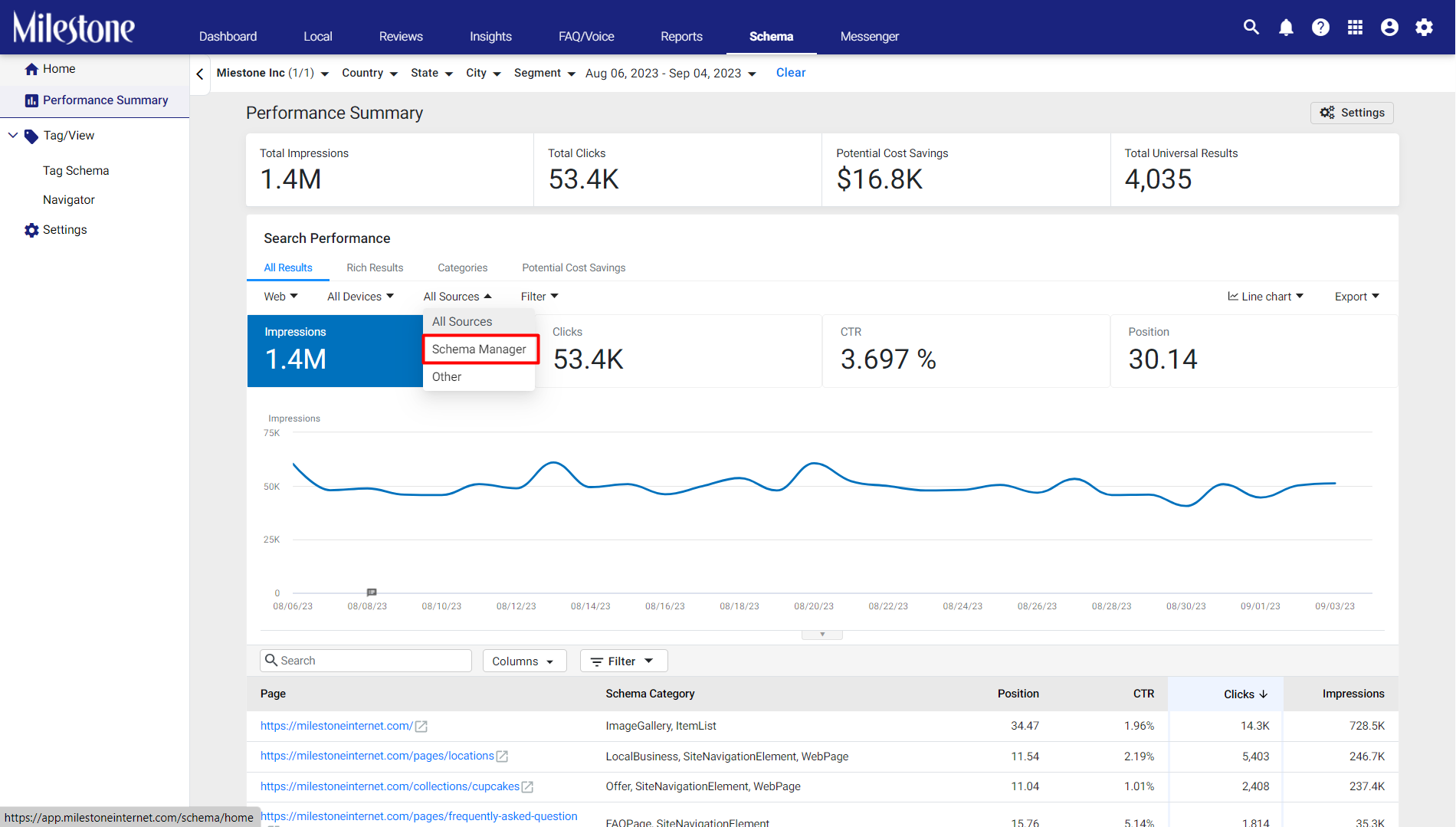Screen dimensions: 1456x827
Task: Open the frequently-asked-question page link
Action: pyautogui.click(x=419, y=817)
